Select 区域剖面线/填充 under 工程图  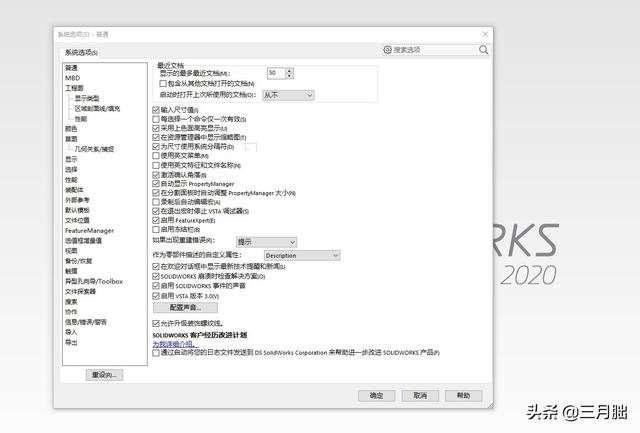point(97,109)
